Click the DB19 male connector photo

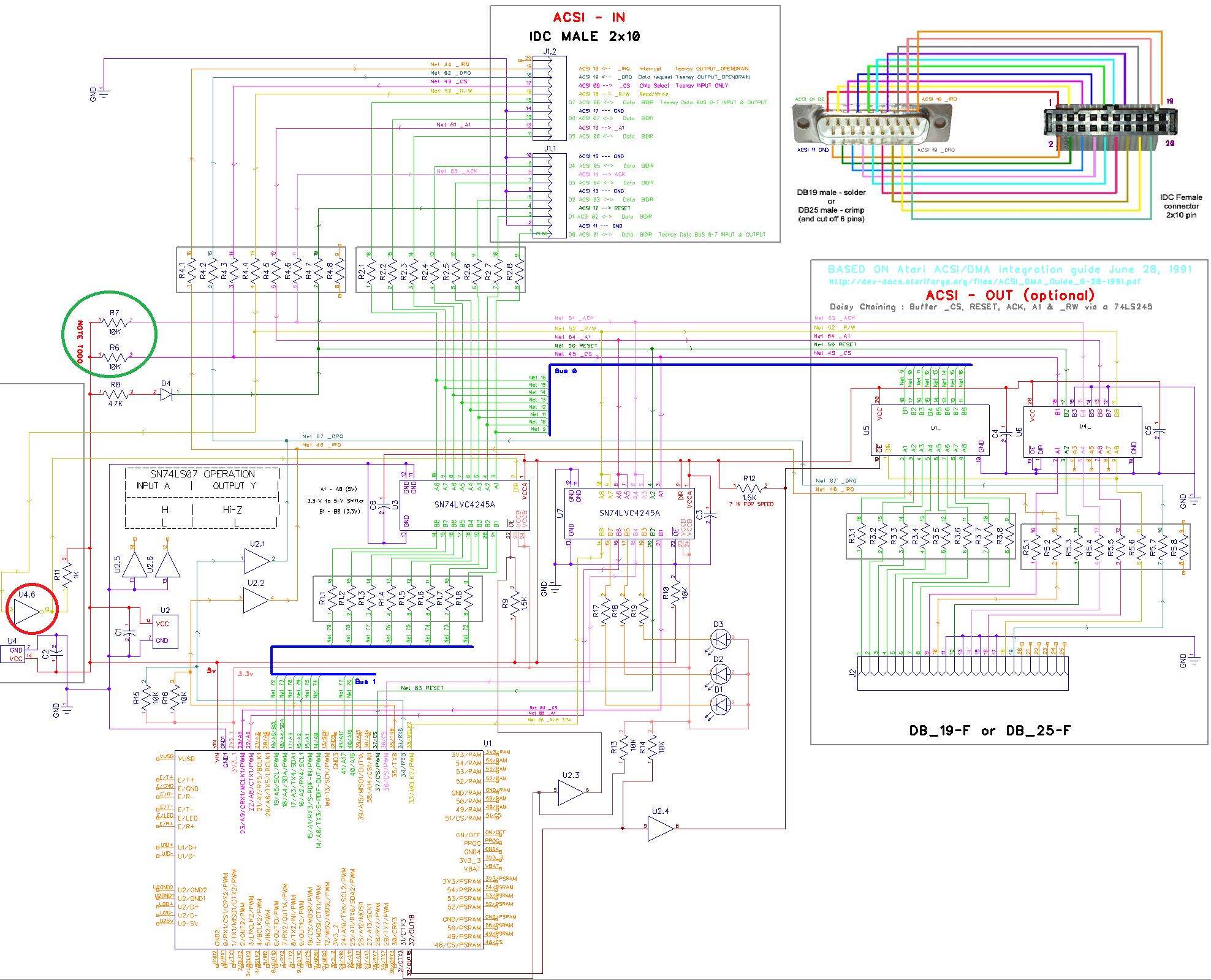tap(871, 123)
